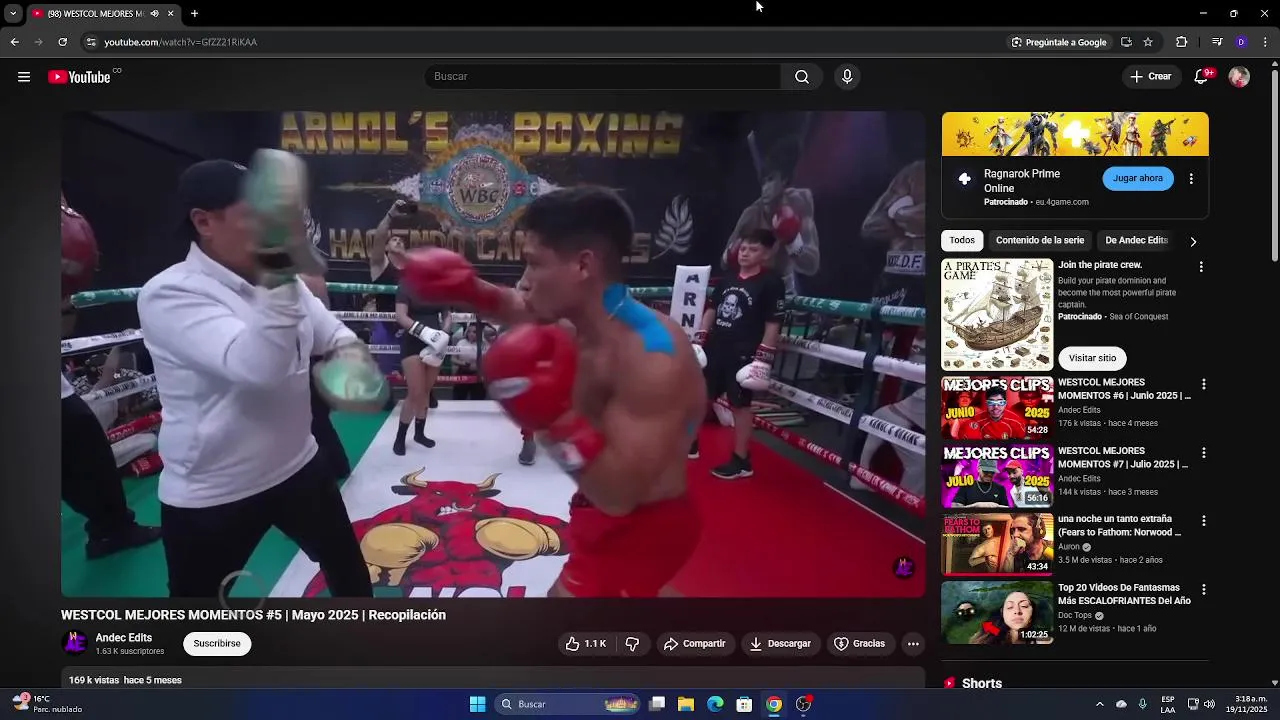Open options for MEJORES MOMENTOS #6 video
The width and height of the screenshot is (1280, 720).
1204,384
